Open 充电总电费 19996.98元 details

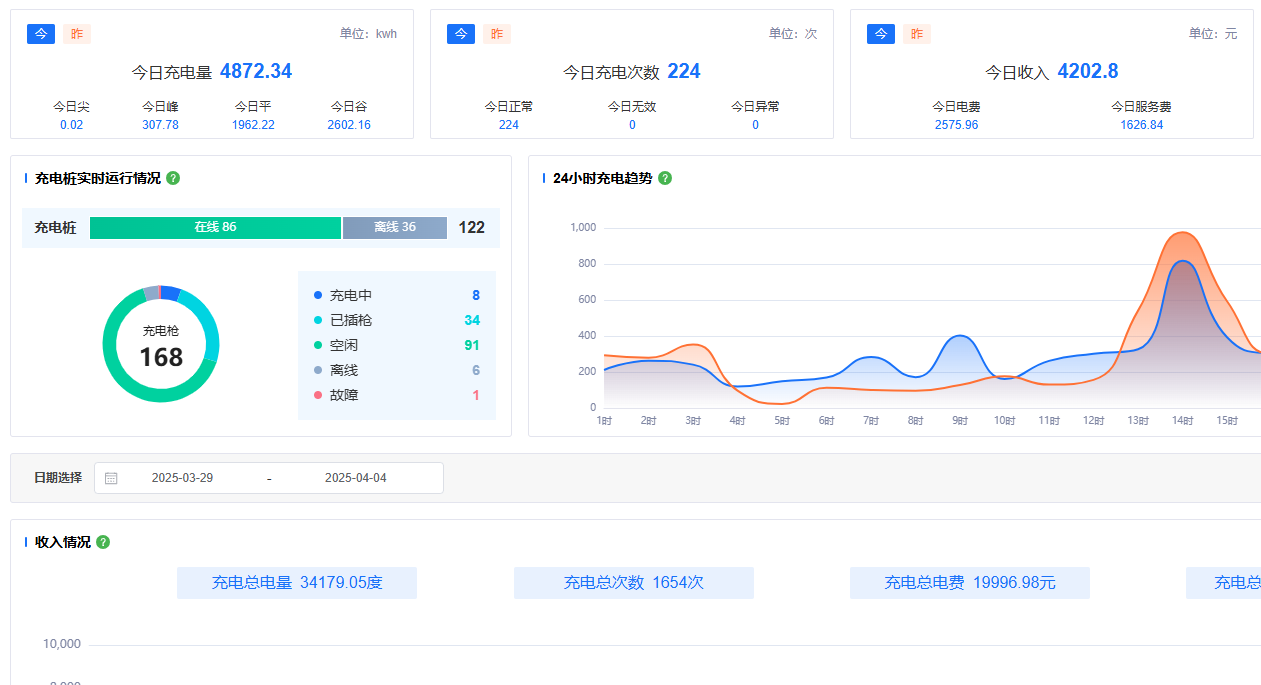pyautogui.click(x=969, y=582)
